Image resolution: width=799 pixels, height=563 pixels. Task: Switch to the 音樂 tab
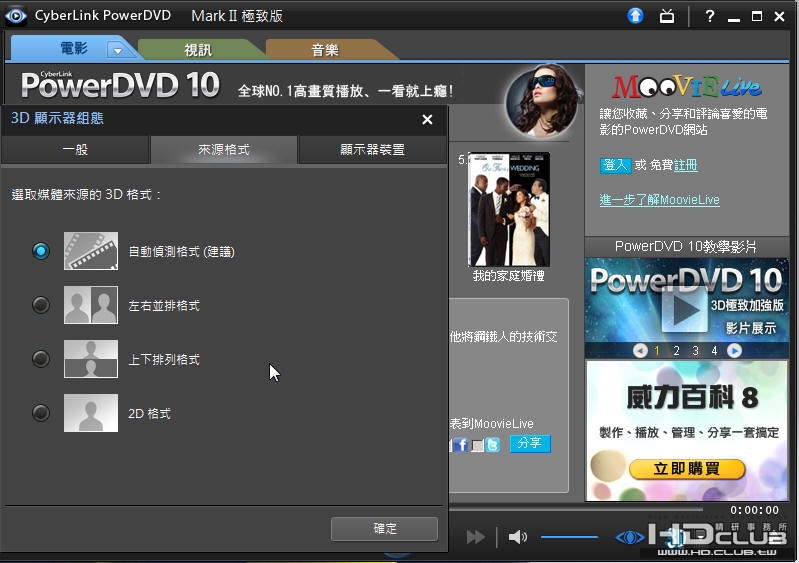325,50
